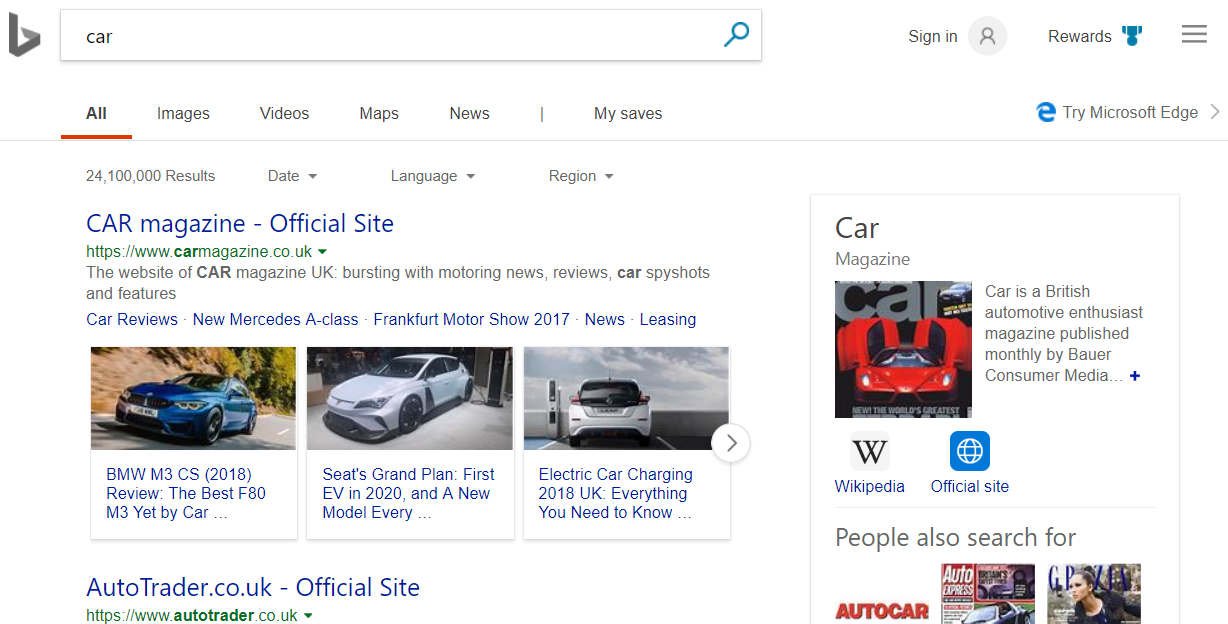Open the Frankfurt Motor Show 2017 link

click(471, 320)
